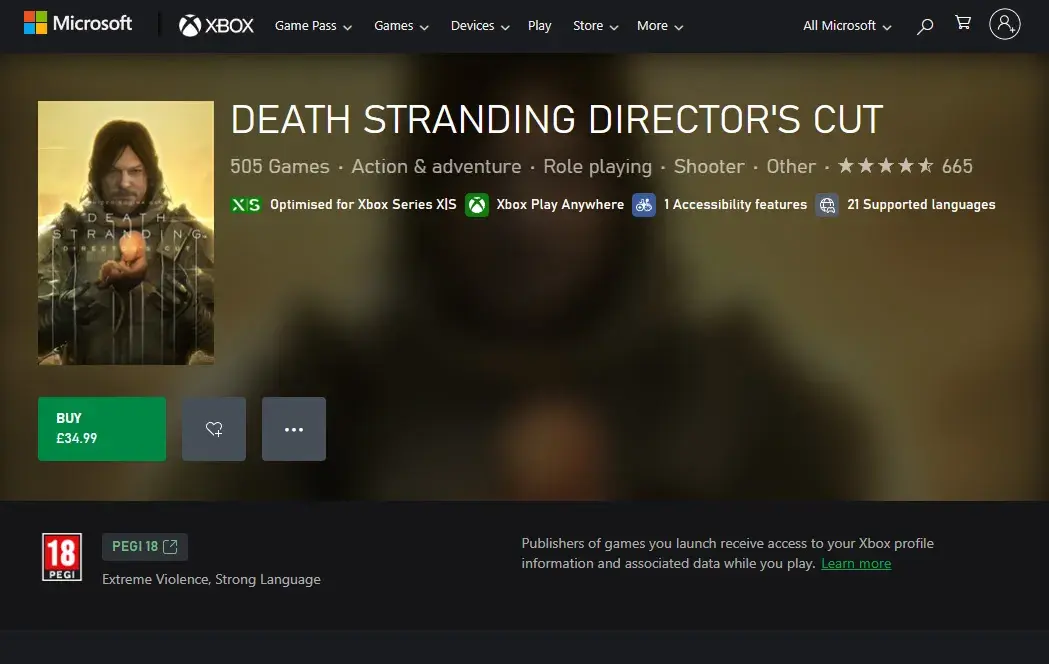Open the Store menu

pos(595,26)
